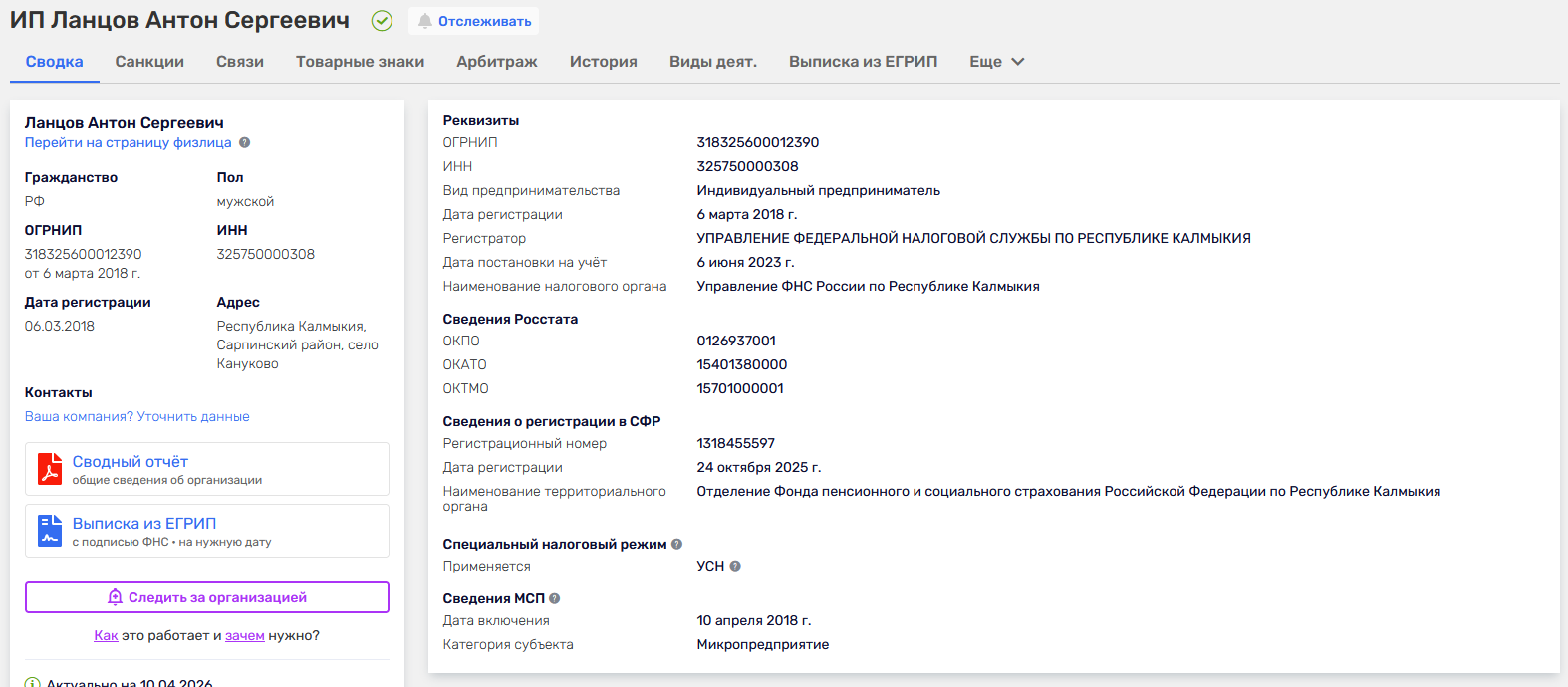Click the зачем link

click(x=245, y=636)
